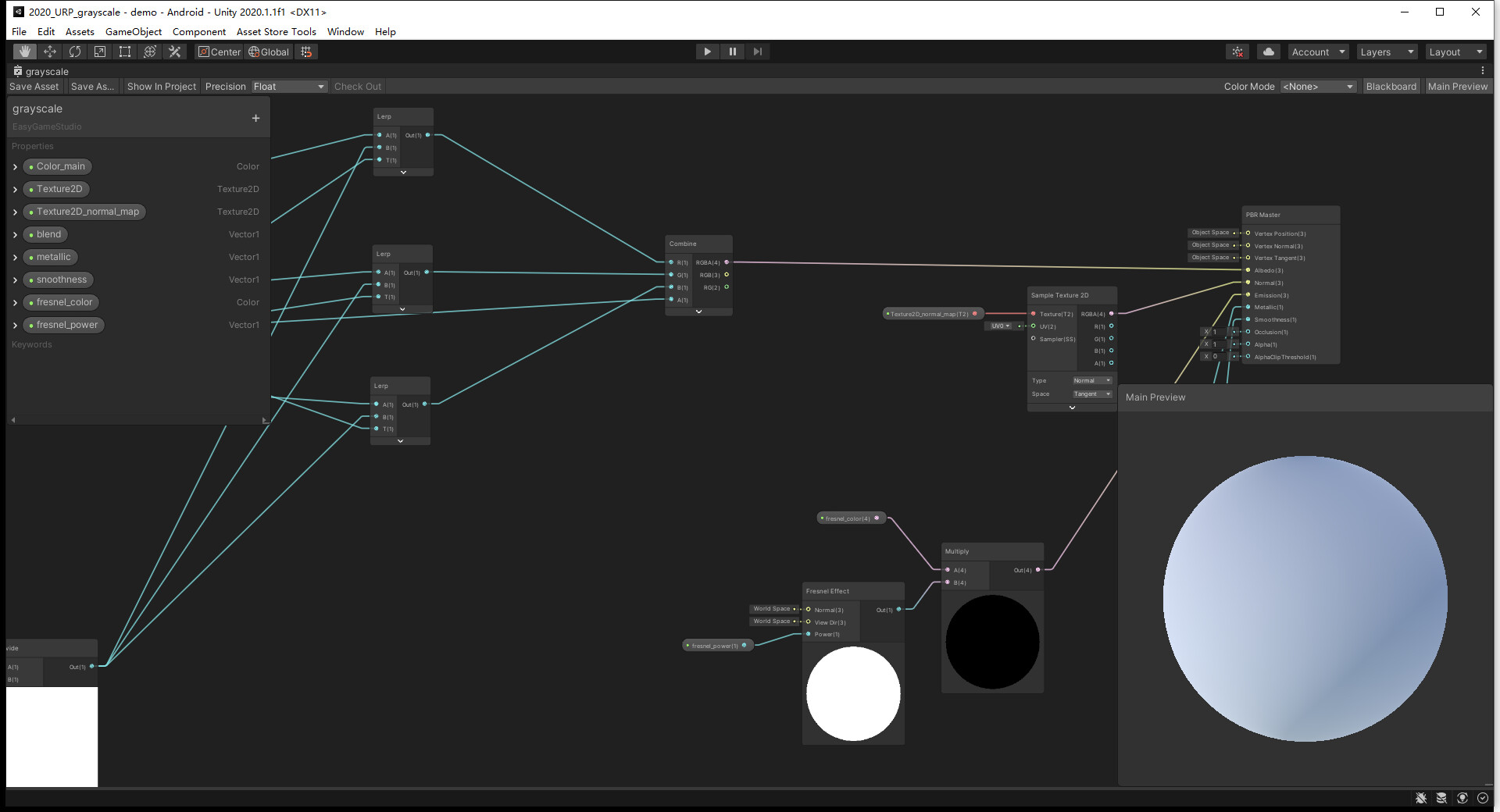
Task: Open the Type dropdown on Sample Texture 2D node
Action: 1091,380
